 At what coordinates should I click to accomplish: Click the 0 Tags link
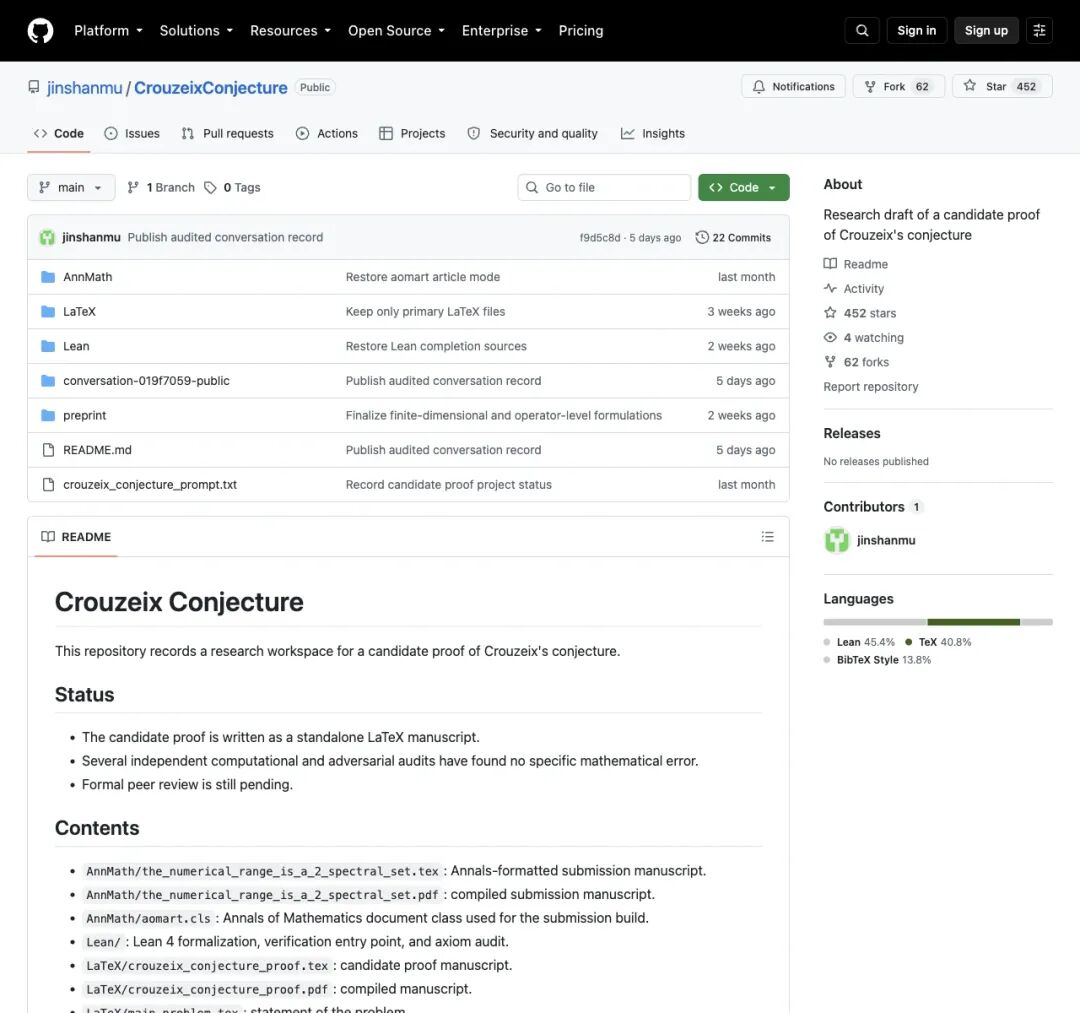click(233, 187)
